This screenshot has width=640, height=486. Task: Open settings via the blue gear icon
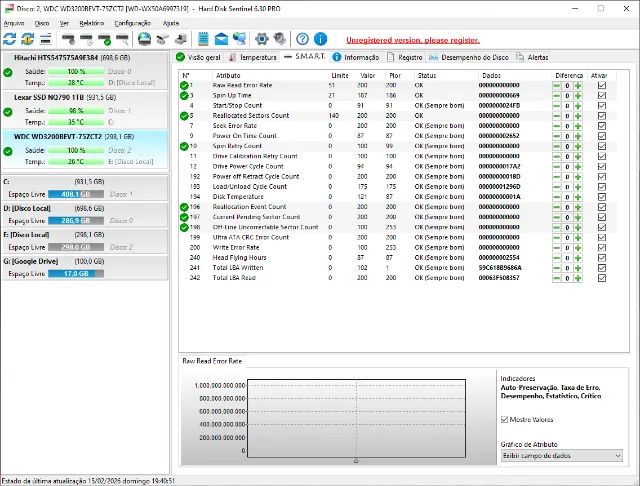[x=262, y=39]
